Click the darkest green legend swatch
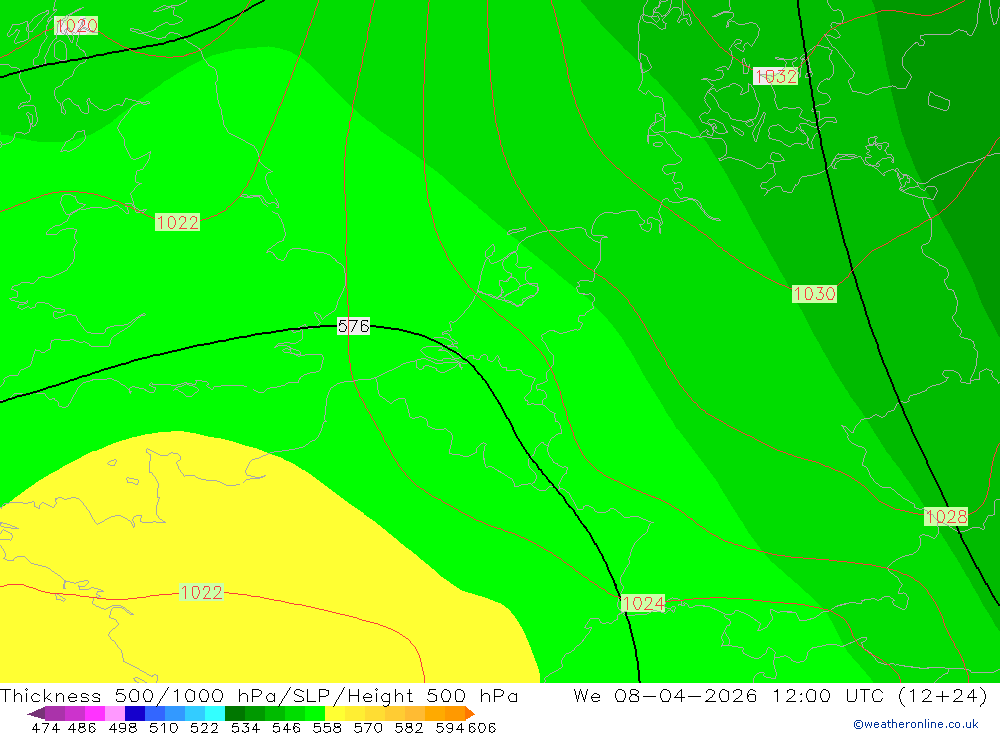1000x733 pixels. 235,713
